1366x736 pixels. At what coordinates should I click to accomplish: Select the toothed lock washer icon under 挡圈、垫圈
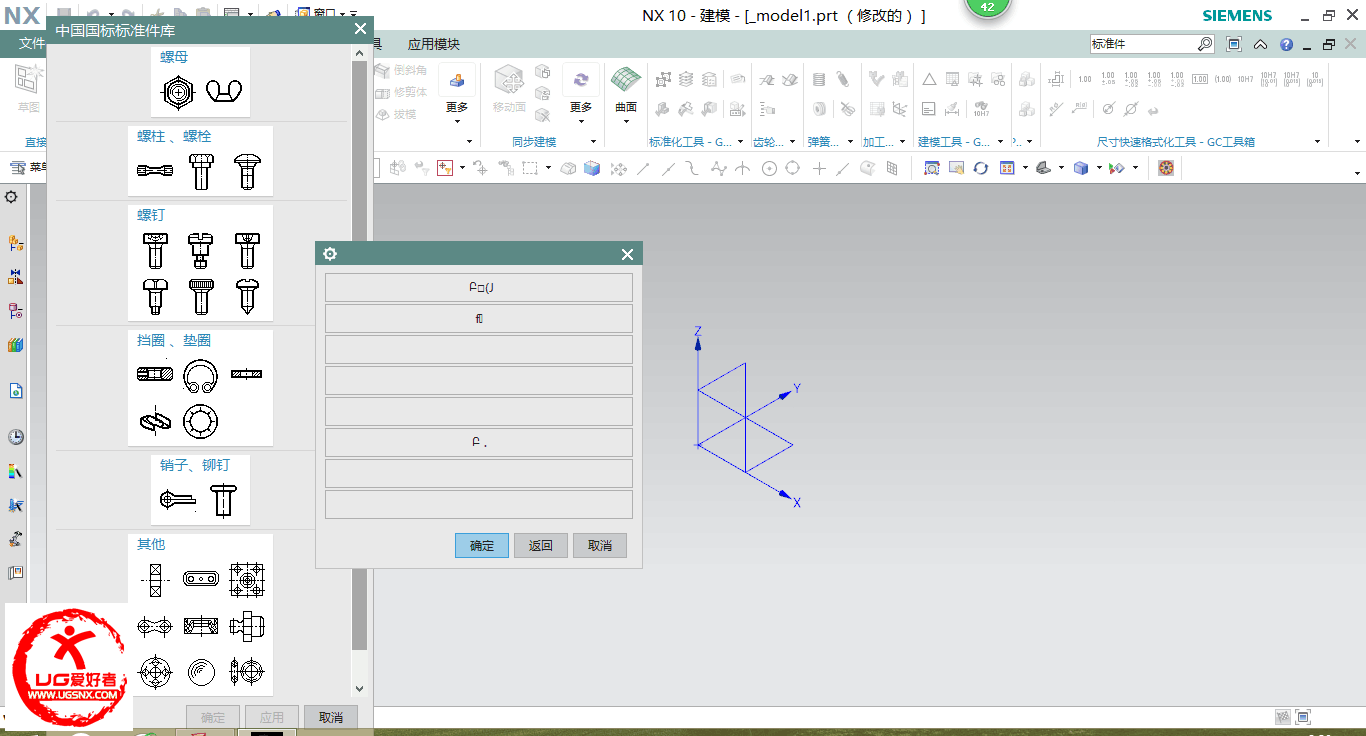click(x=201, y=421)
